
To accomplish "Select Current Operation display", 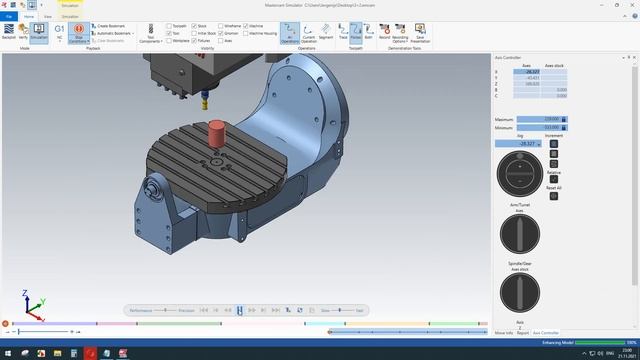I will point(309,33).
